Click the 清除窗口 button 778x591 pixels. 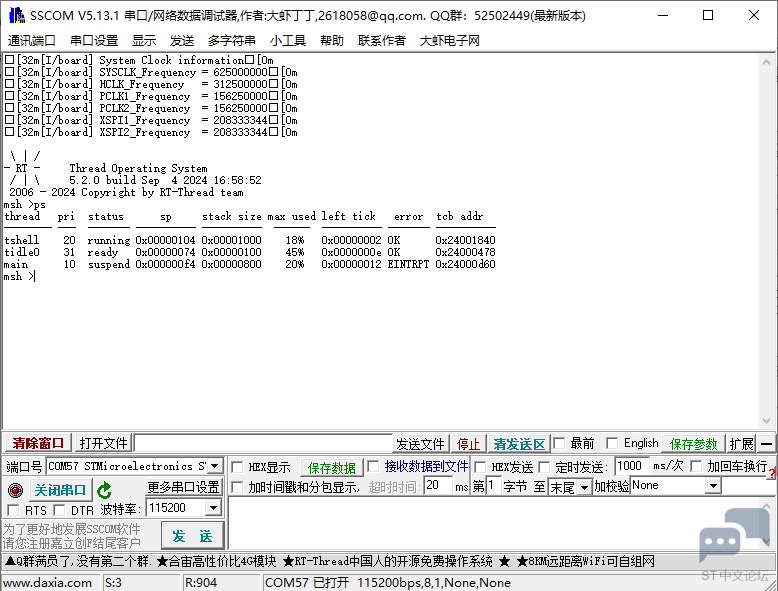pos(38,443)
